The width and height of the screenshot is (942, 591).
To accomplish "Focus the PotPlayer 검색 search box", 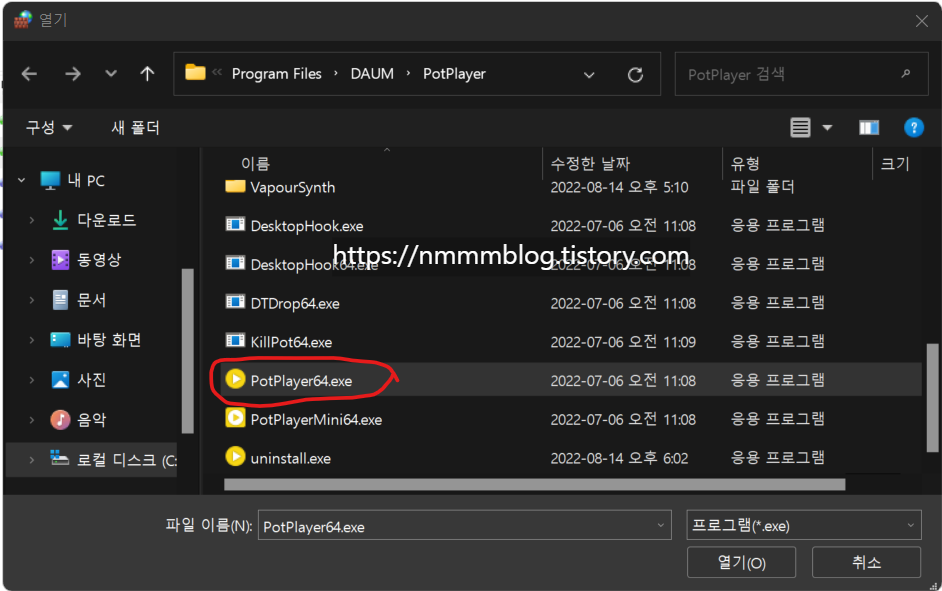I will (x=801, y=74).
